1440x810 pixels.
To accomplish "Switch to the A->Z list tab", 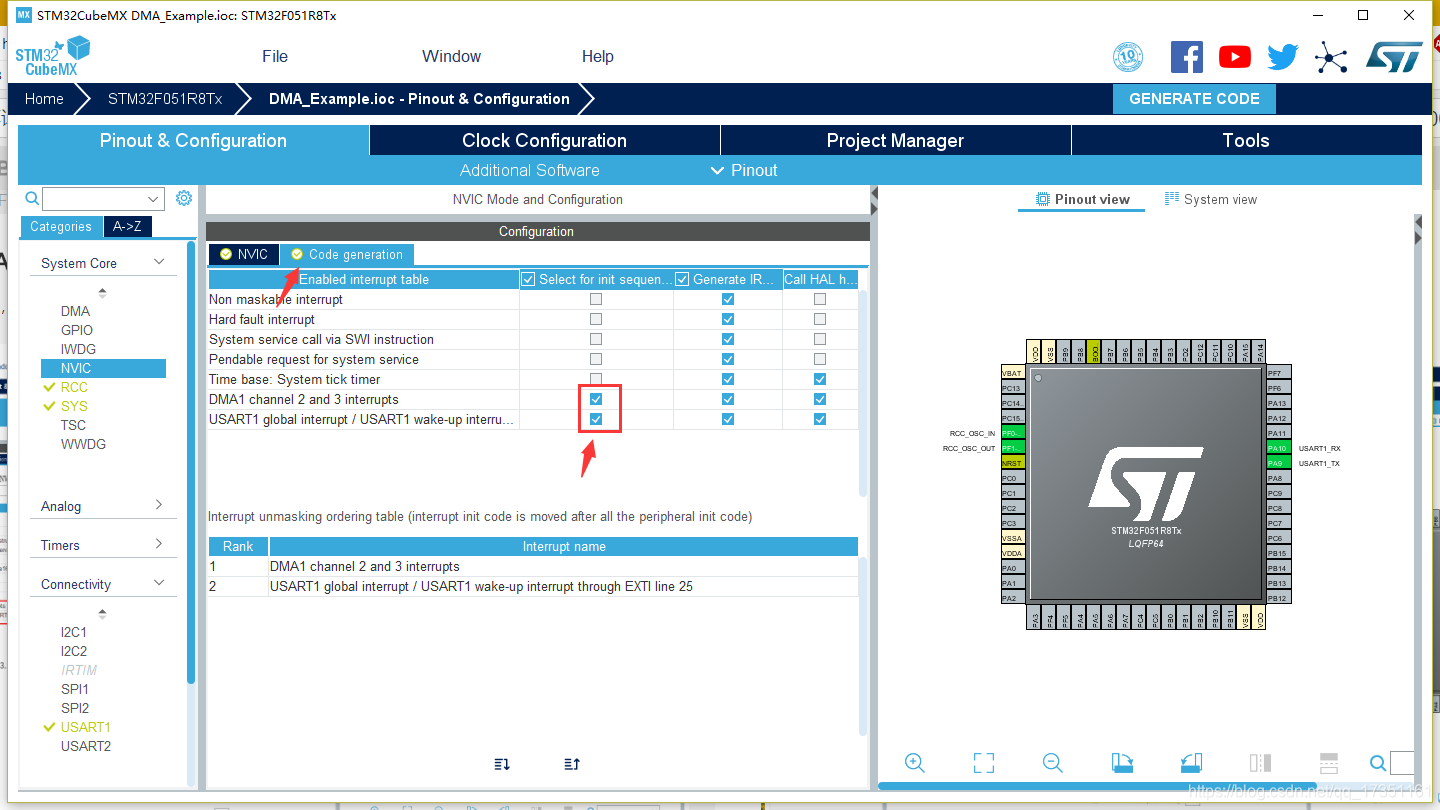I will (127, 226).
